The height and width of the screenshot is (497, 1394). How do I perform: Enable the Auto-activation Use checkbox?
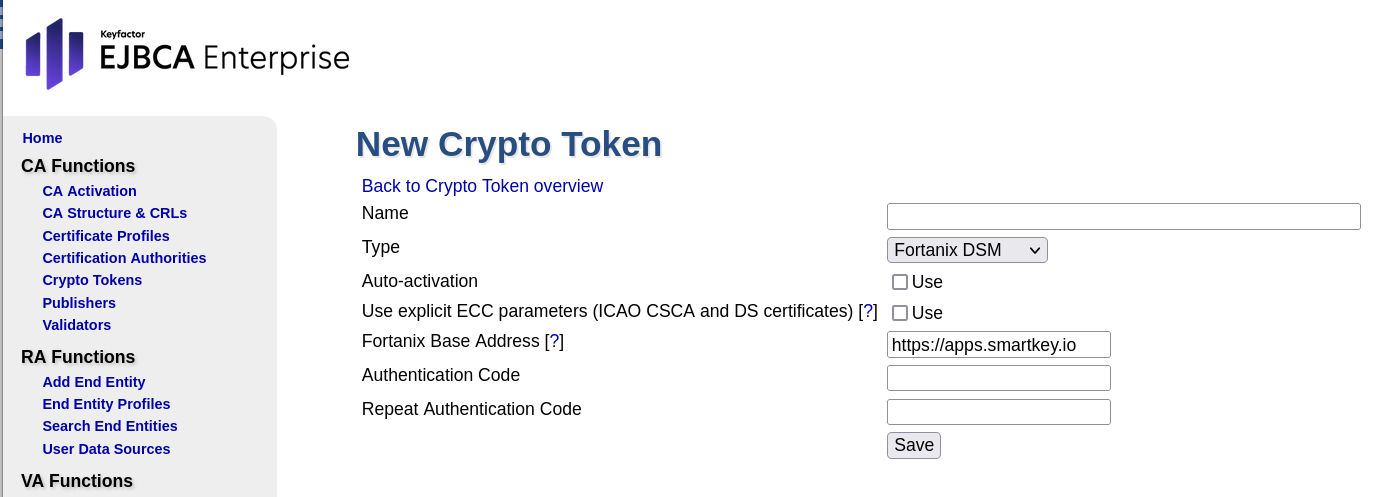tap(900, 282)
